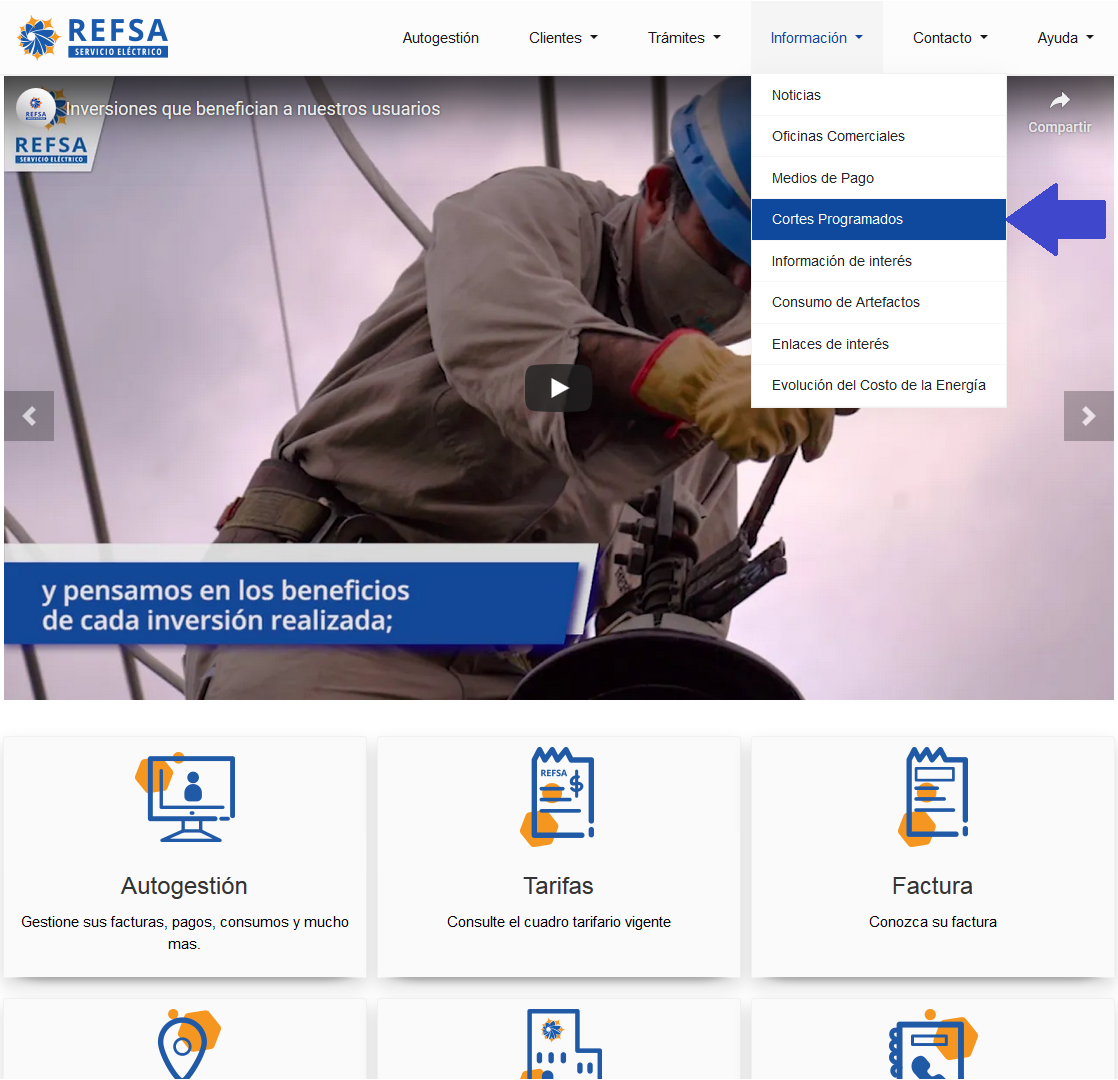Collapse the Información dropdown menu
This screenshot has height=1080, width=1118.
pyautogui.click(x=816, y=38)
